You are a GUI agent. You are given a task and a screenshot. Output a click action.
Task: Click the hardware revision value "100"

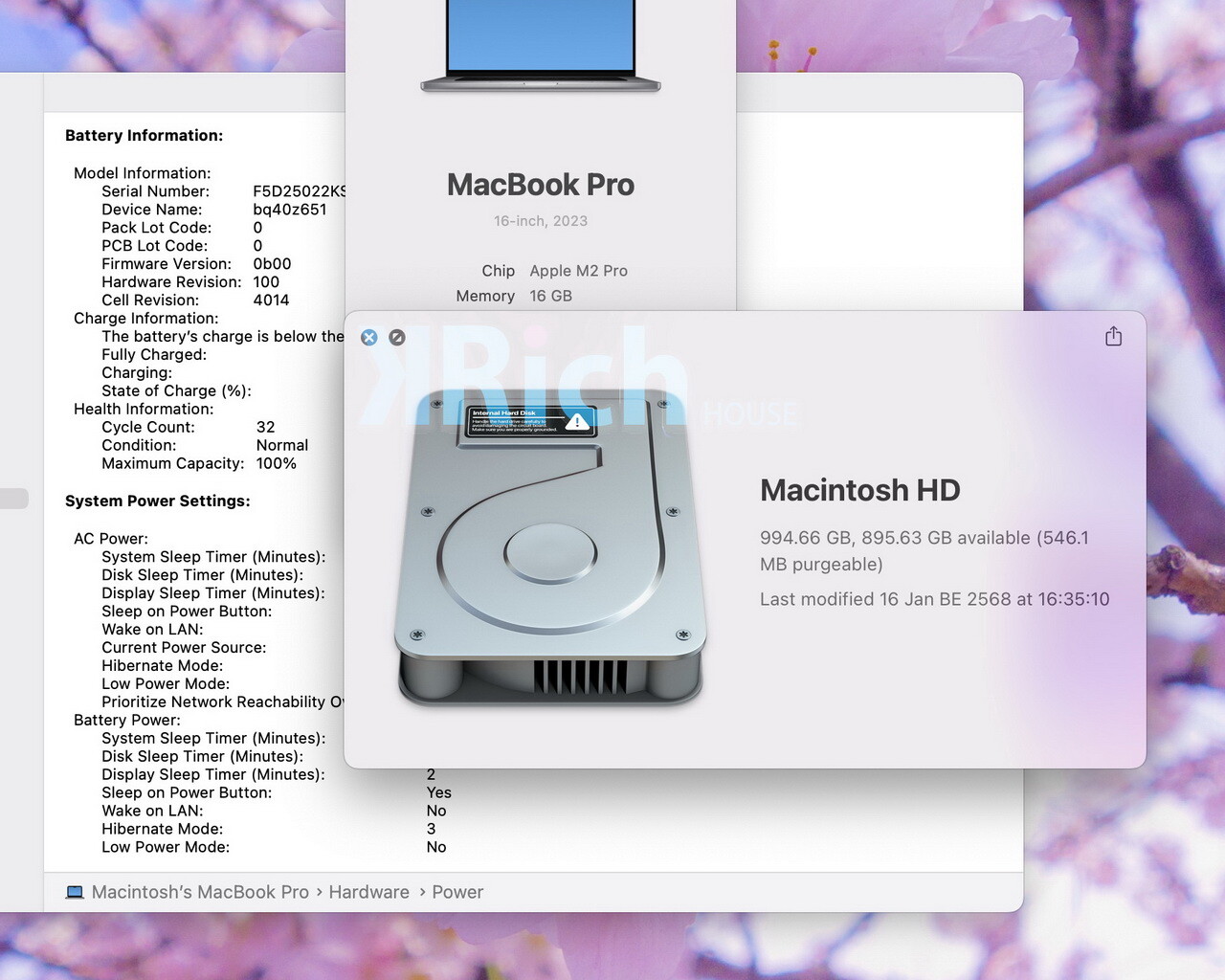[266, 282]
